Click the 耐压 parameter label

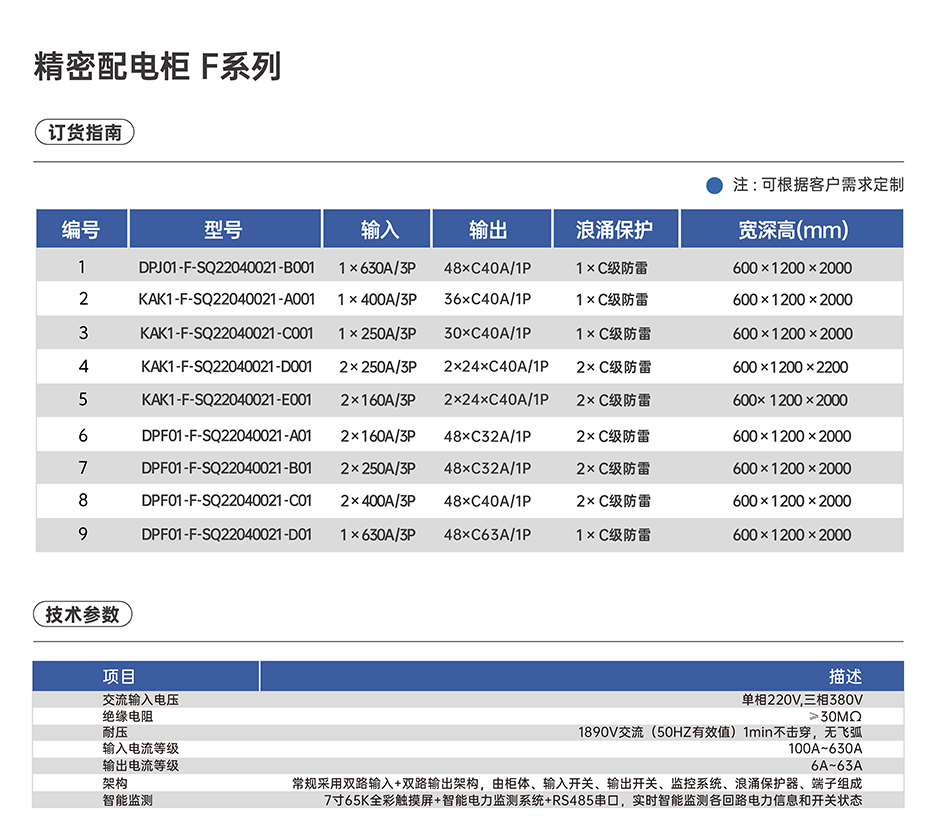click(115, 732)
